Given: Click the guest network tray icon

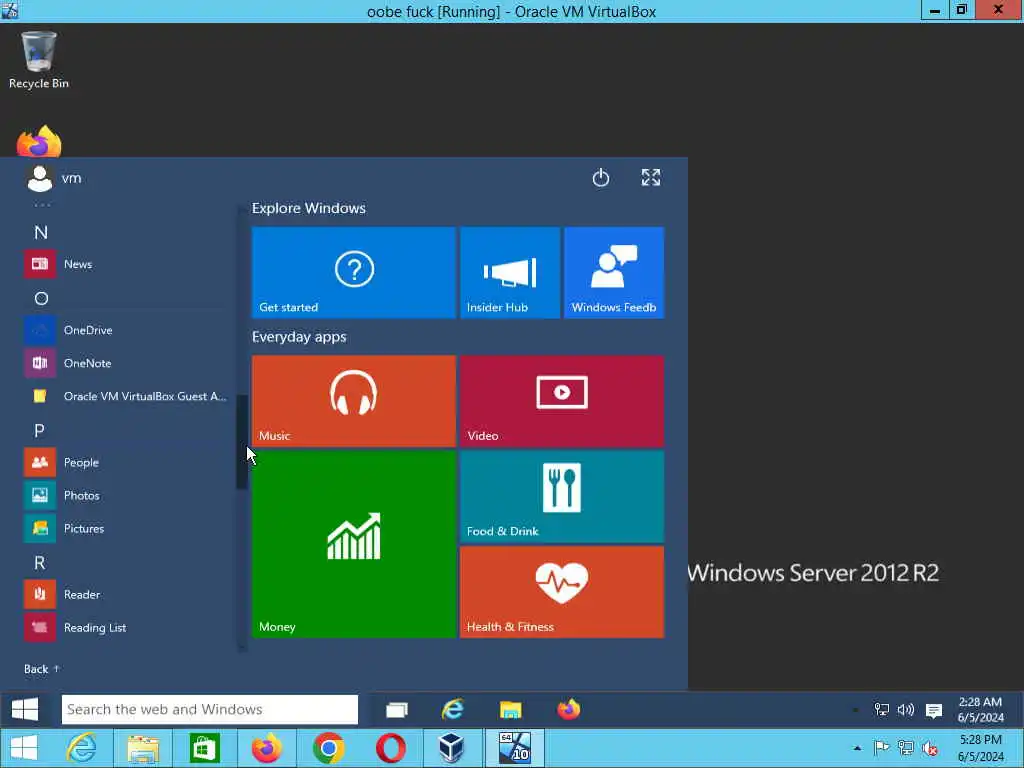Looking at the screenshot, I should 882,710.
